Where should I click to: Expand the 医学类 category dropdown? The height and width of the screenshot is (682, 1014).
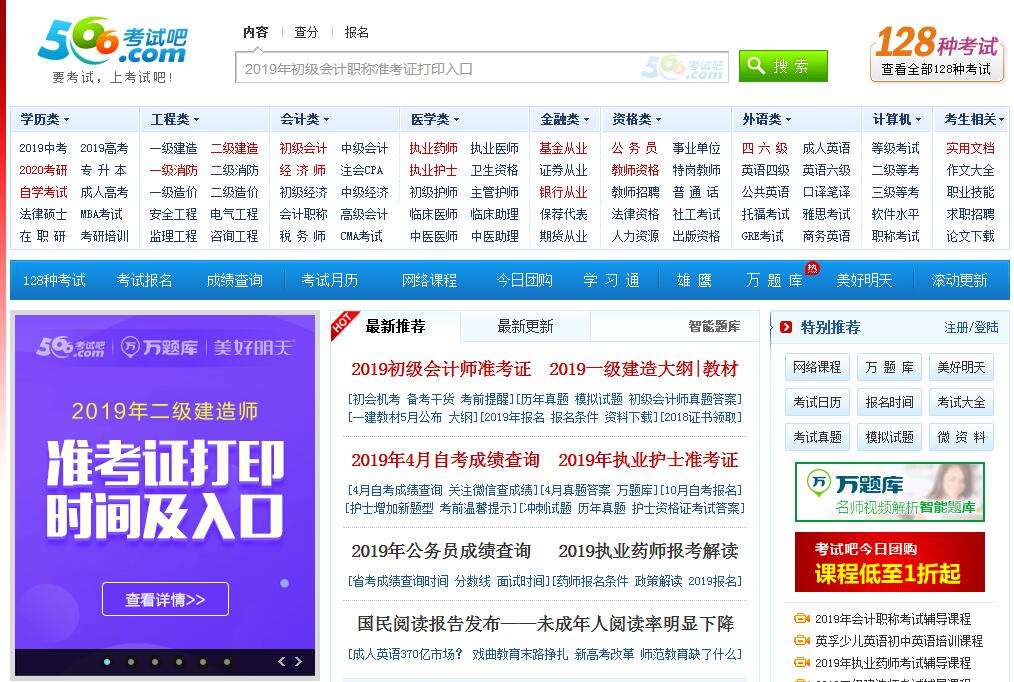pyautogui.click(x=435, y=120)
